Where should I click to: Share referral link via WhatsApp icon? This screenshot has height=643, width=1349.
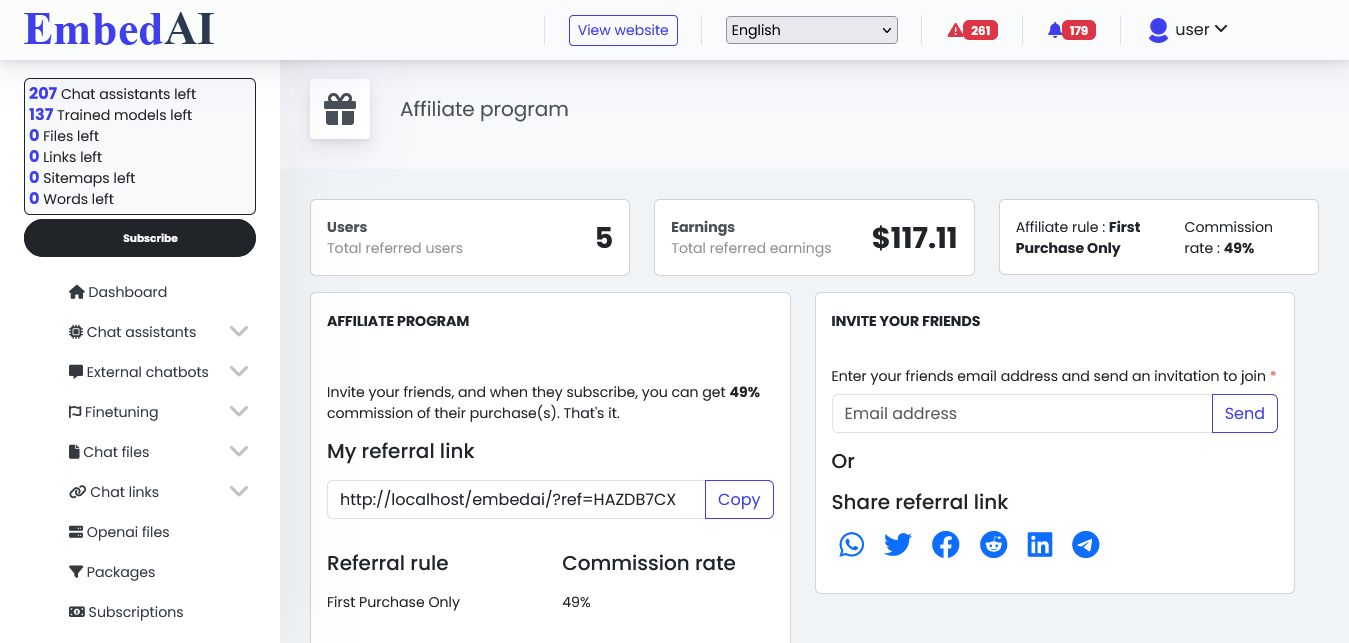point(851,544)
